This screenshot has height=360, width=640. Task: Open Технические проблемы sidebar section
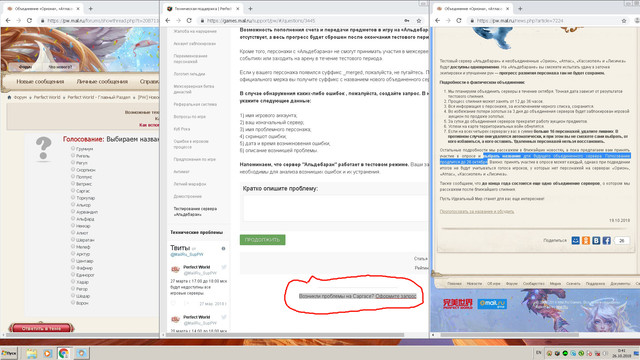196,232
